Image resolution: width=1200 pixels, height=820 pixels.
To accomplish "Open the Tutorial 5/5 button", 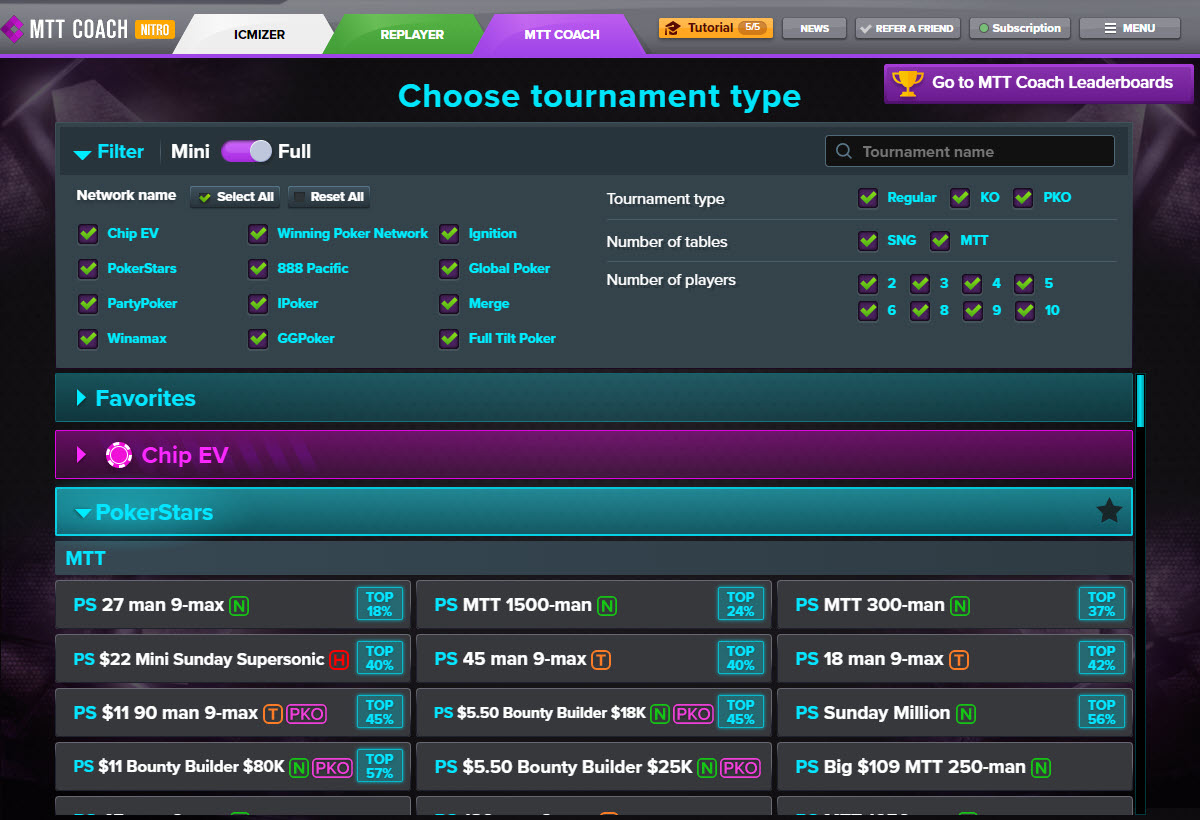I will (x=714, y=28).
